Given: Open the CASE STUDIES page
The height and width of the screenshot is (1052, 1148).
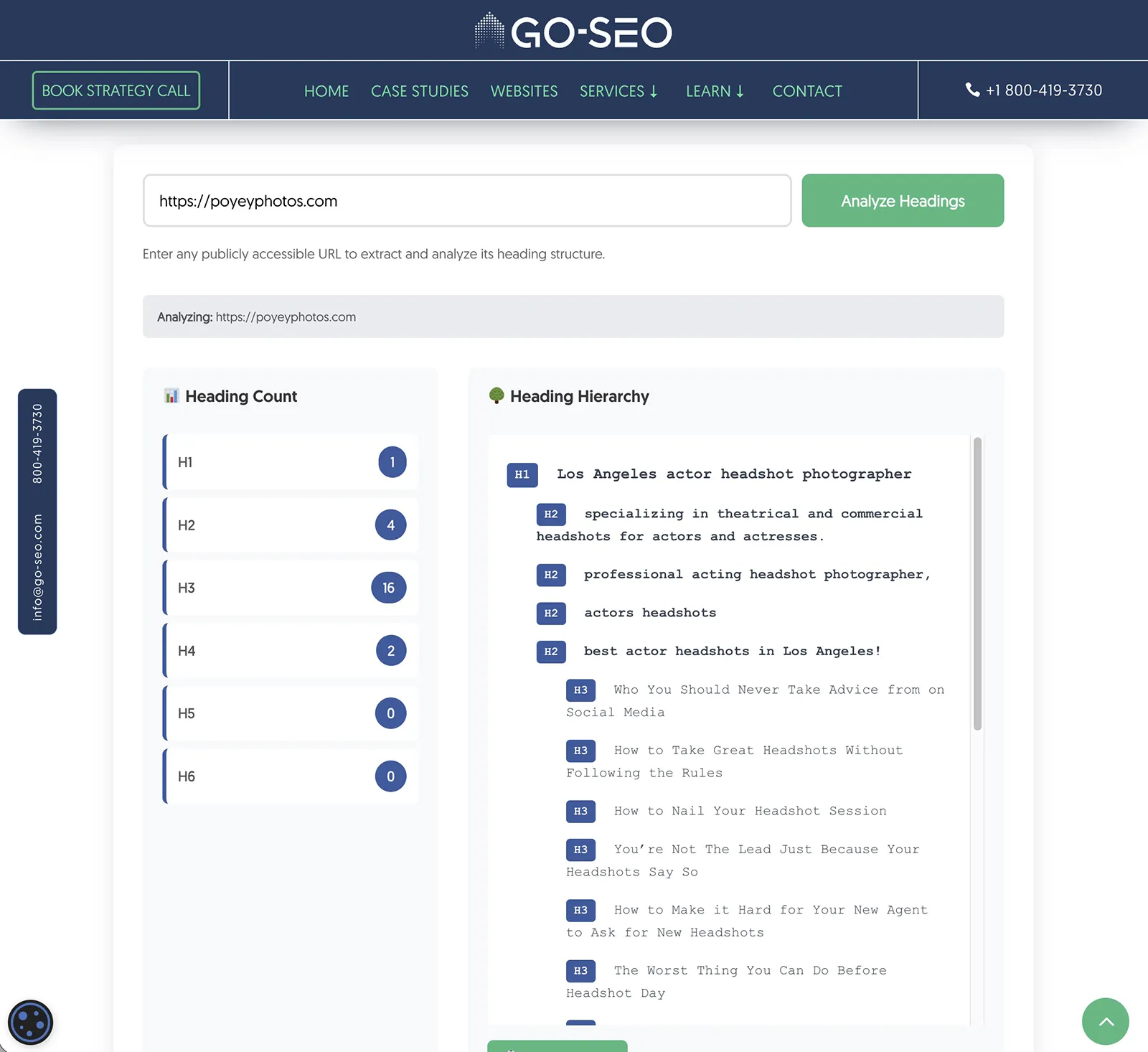Looking at the screenshot, I should click(419, 90).
